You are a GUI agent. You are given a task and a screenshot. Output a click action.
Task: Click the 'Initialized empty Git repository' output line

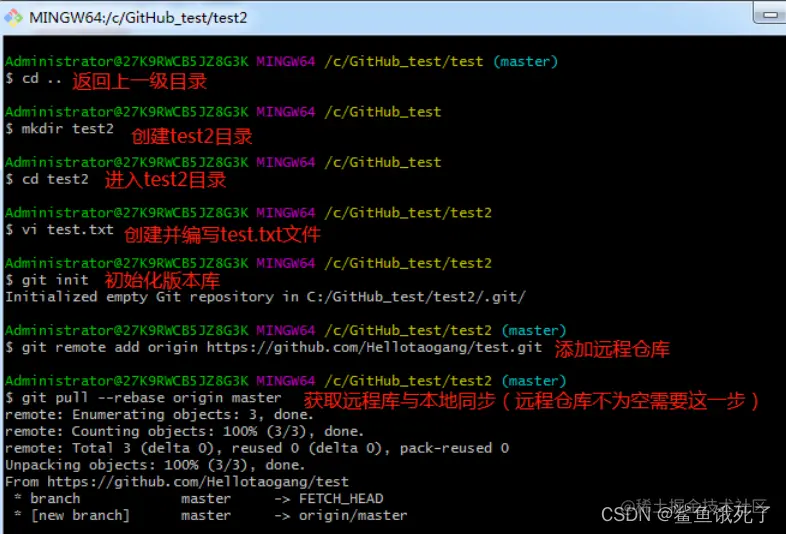[x=265, y=297]
